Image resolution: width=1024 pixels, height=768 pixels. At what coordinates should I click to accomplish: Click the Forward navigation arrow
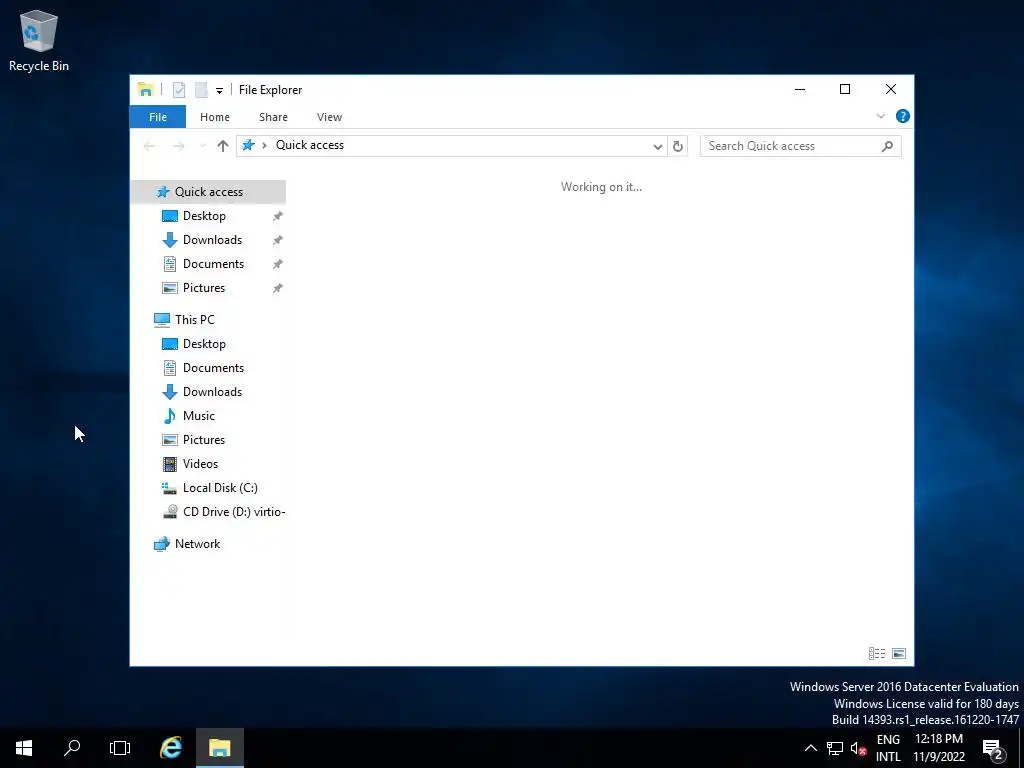click(178, 146)
